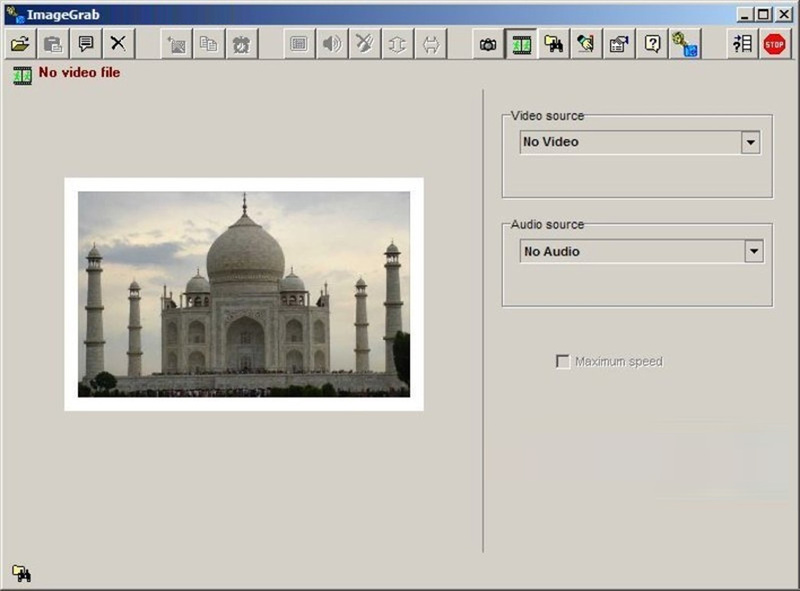Select the camera capture icon

click(x=488, y=44)
